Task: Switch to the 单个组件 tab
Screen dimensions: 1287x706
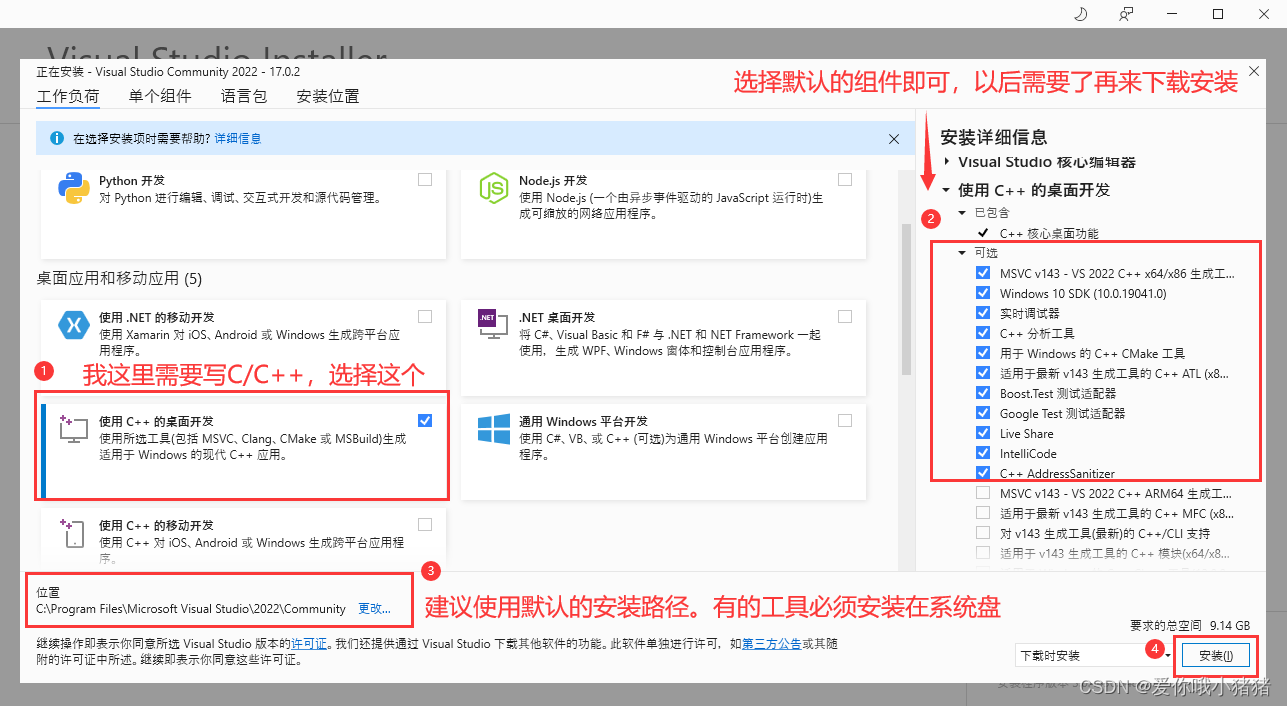Action: tap(160, 95)
